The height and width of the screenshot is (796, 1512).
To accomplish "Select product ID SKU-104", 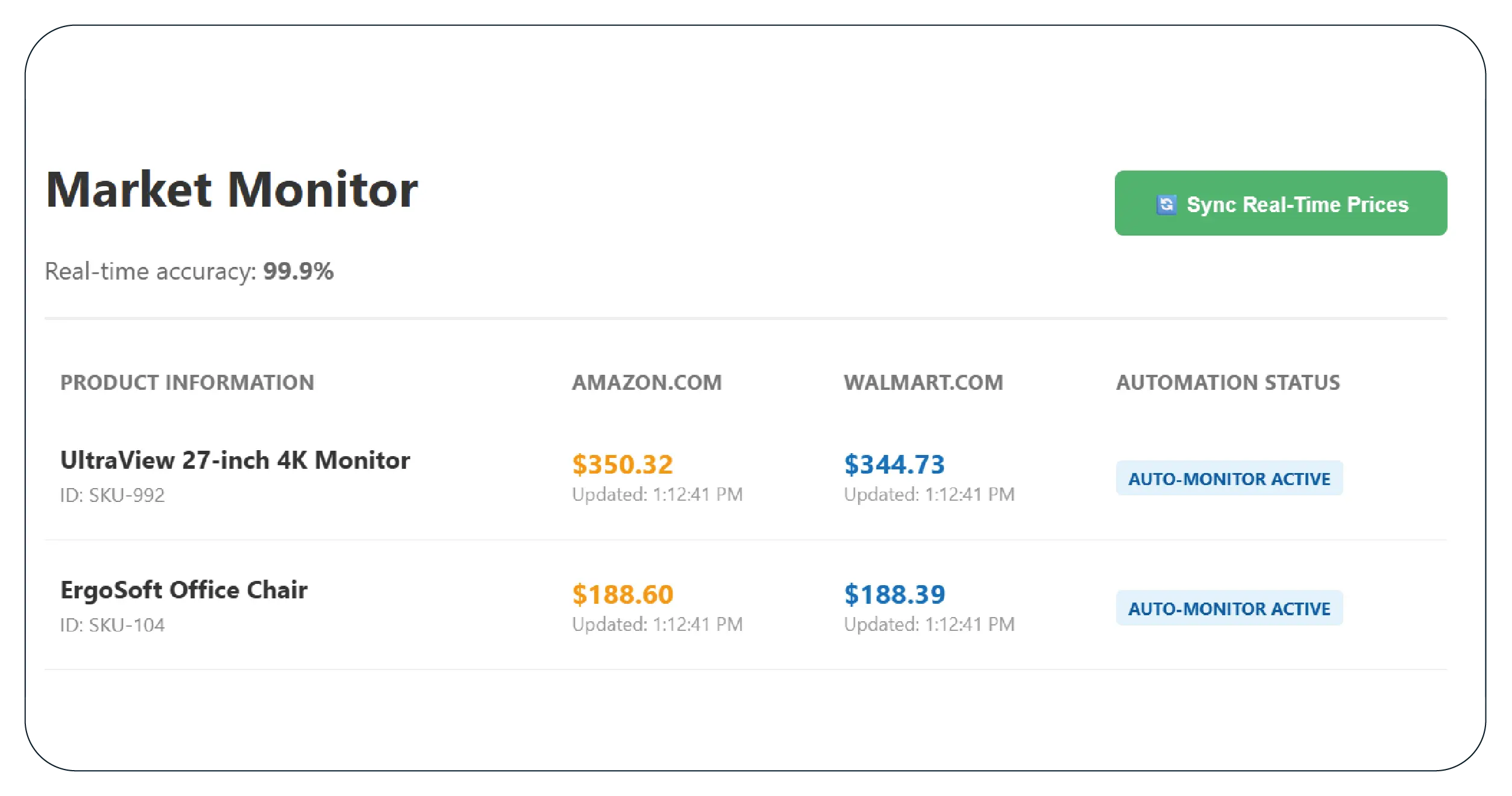I will [x=112, y=625].
